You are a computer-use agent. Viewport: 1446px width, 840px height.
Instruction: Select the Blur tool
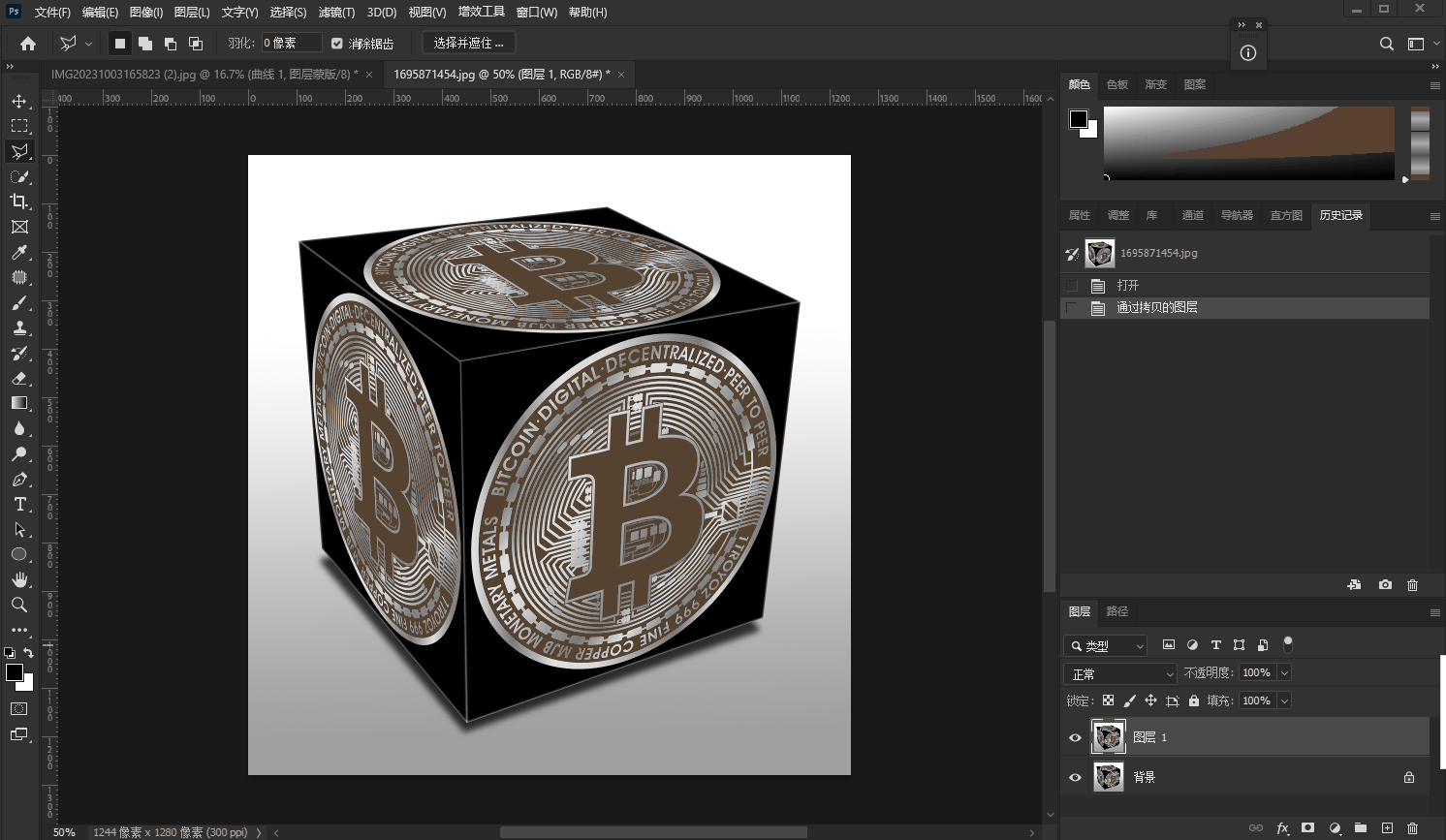point(19,428)
